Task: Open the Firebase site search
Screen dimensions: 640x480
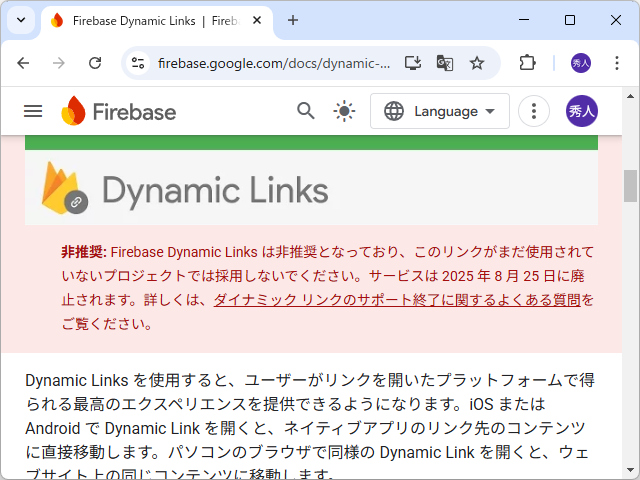Action: point(306,111)
